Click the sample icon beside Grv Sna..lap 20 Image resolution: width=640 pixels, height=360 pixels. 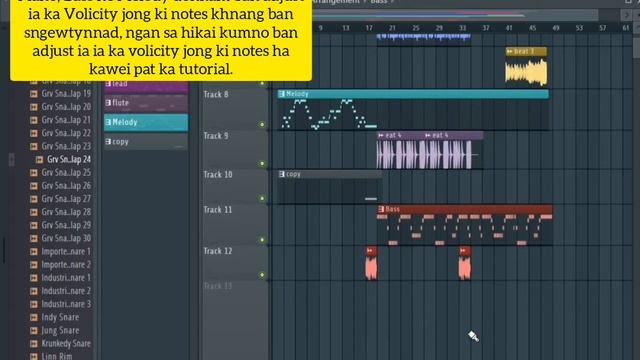34,107
